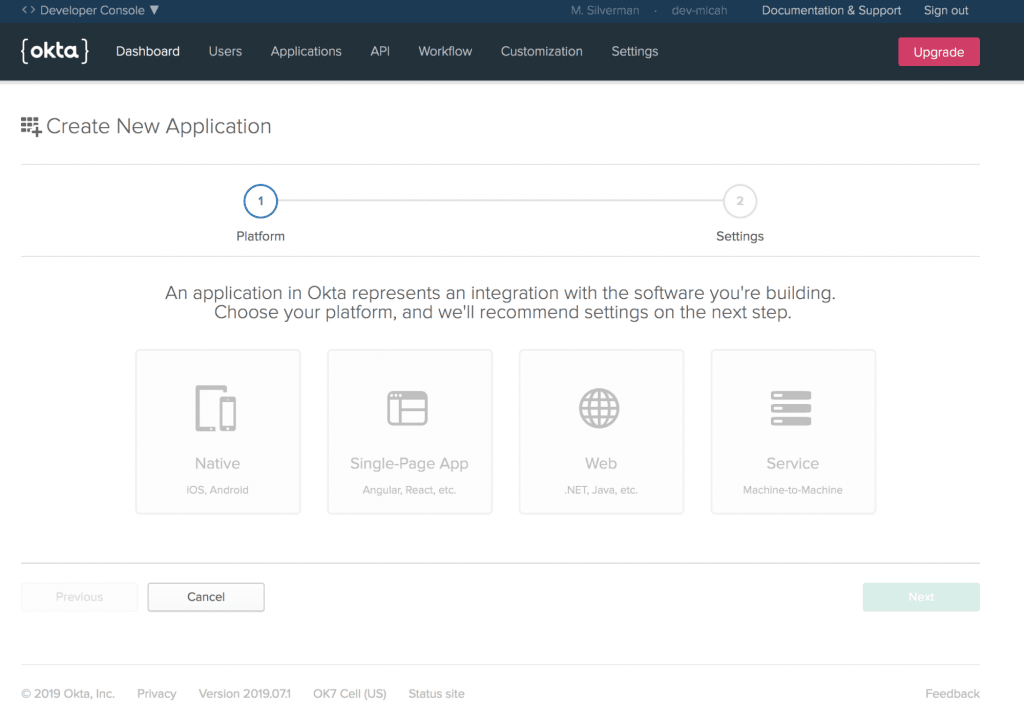This screenshot has height=721, width=1024.
Task: Open the Settings navigation menu
Action: click(635, 51)
